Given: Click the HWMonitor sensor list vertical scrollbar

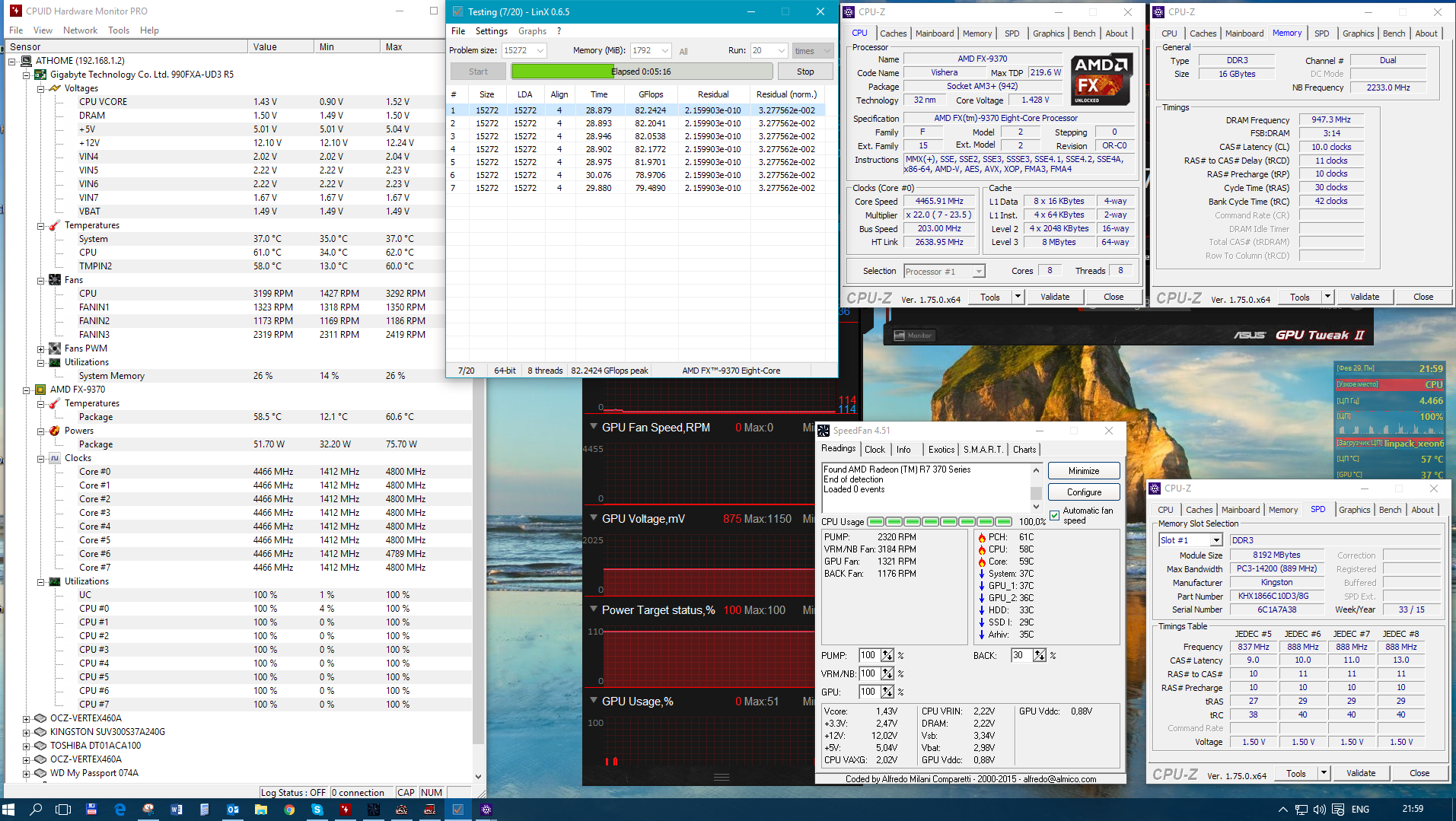Looking at the screenshot, I should (479, 411).
